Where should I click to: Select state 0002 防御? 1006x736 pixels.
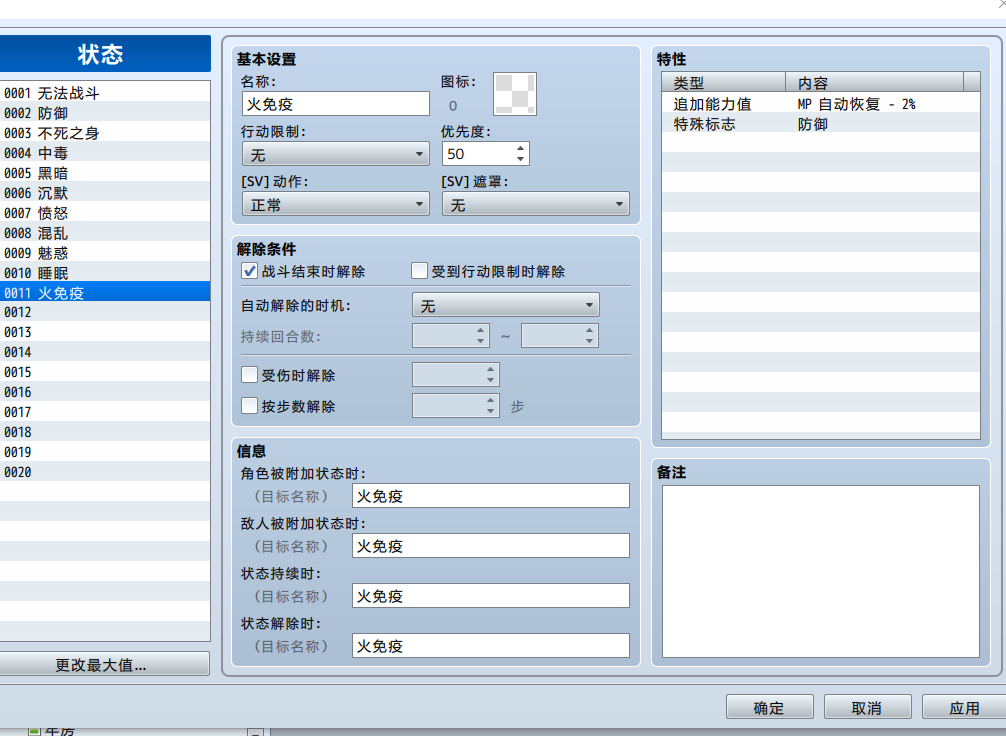coord(105,113)
